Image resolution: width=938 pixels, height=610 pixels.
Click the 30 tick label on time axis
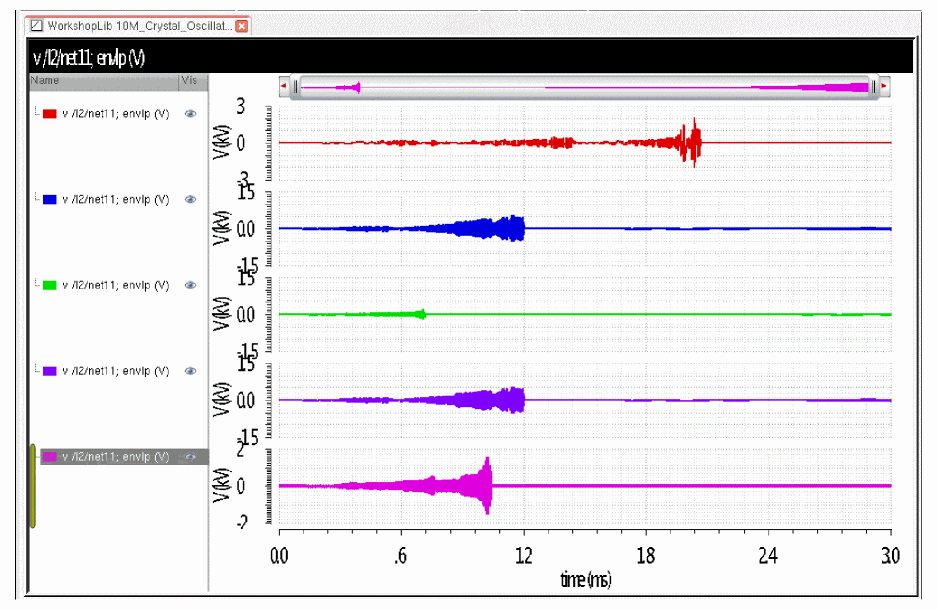point(890,556)
